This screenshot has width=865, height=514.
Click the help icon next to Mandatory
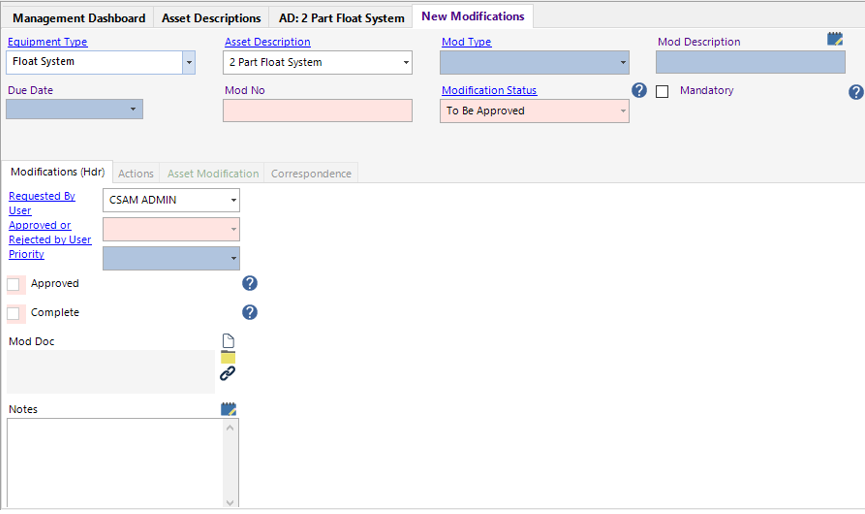(x=856, y=92)
